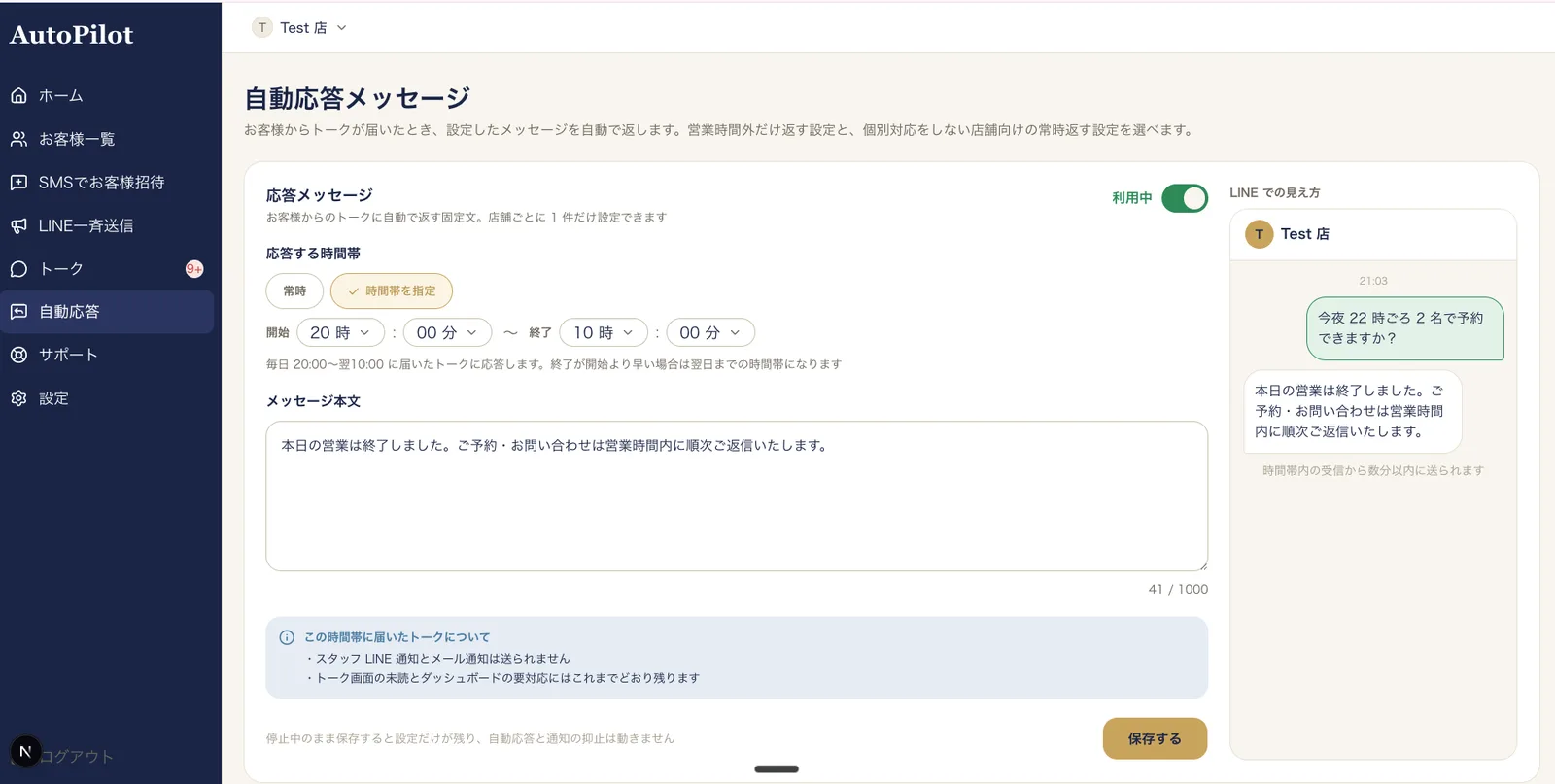This screenshot has width=1555, height=784.
Task: Click the 保存する button
Action: (x=1155, y=738)
